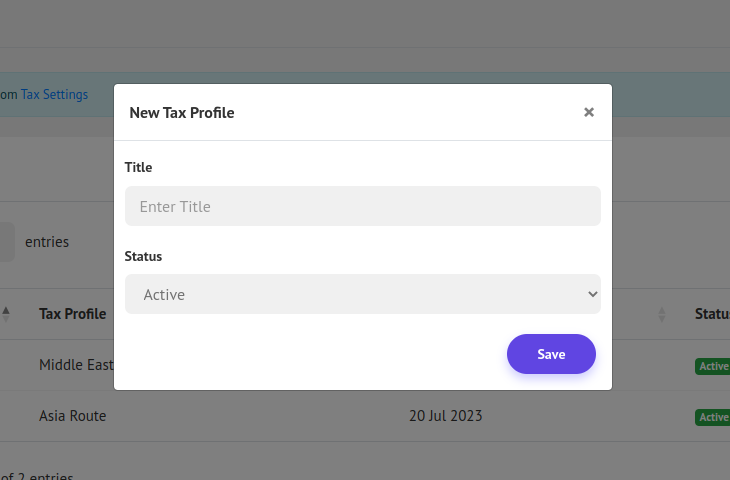Click the Status label in dialog
Image resolution: width=730 pixels, height=480 pixels.
point(143,256)
